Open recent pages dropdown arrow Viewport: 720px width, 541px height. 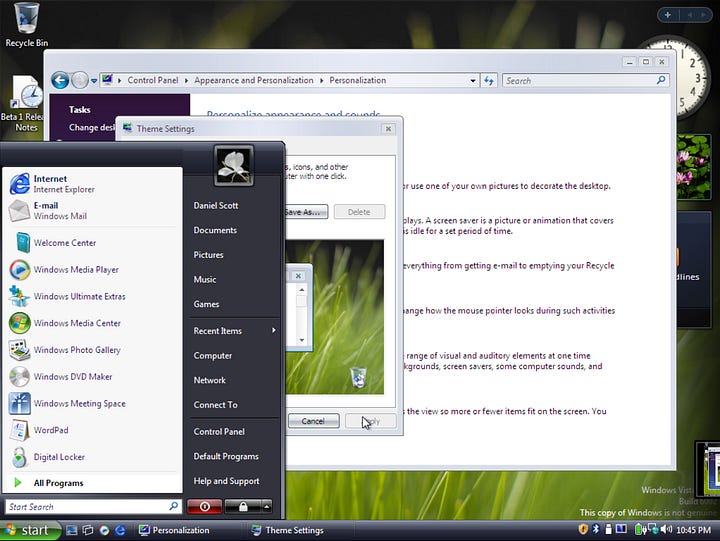94,81
